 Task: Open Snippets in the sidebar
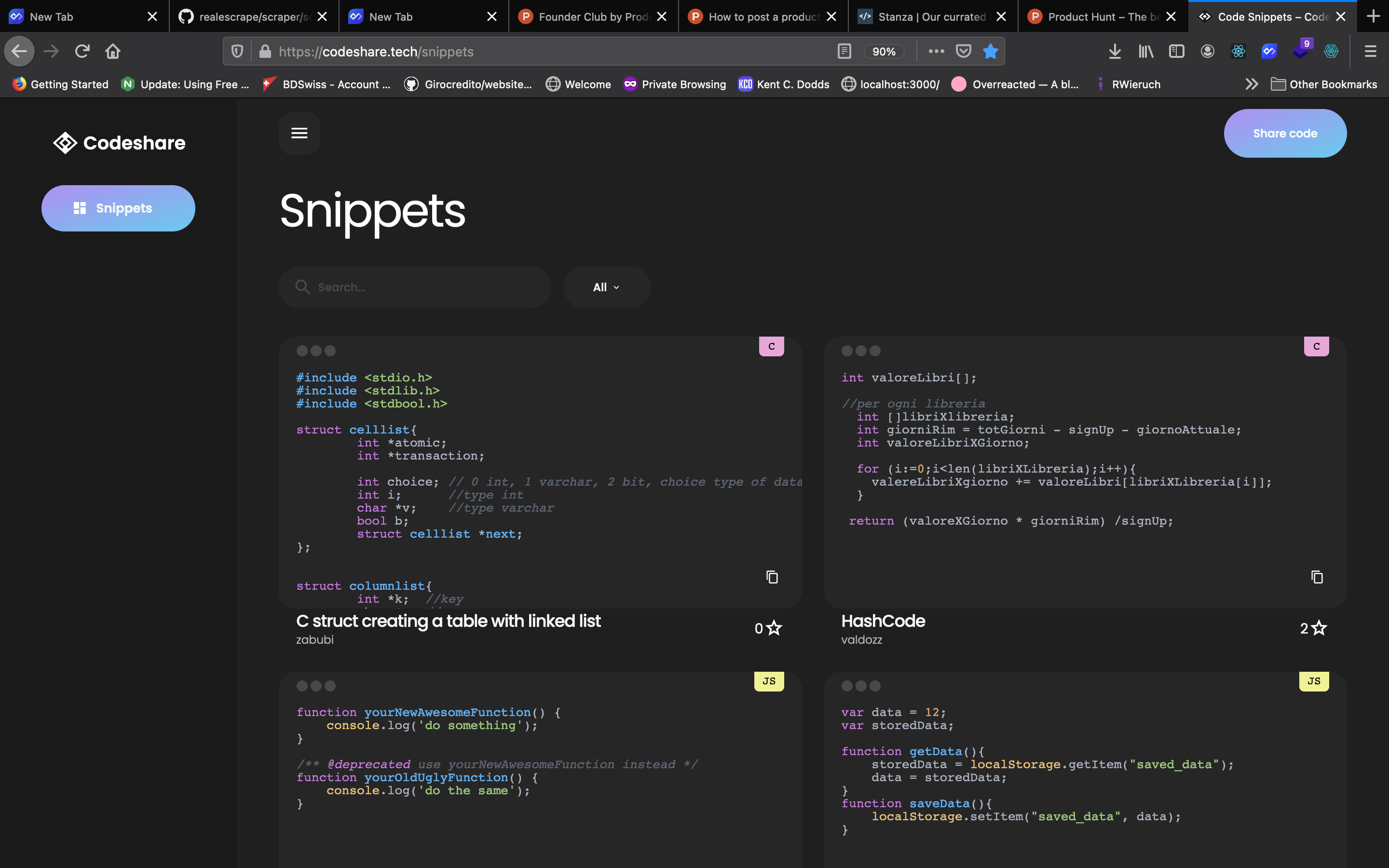coord(118,208)
